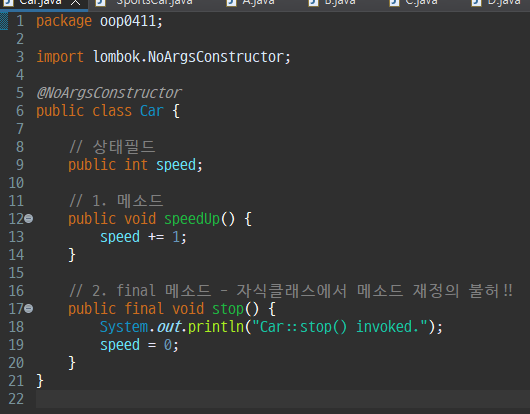Click the 'import' keyword on line 3
The height and width of the screenshot is (414, 530).
point(60,57)
